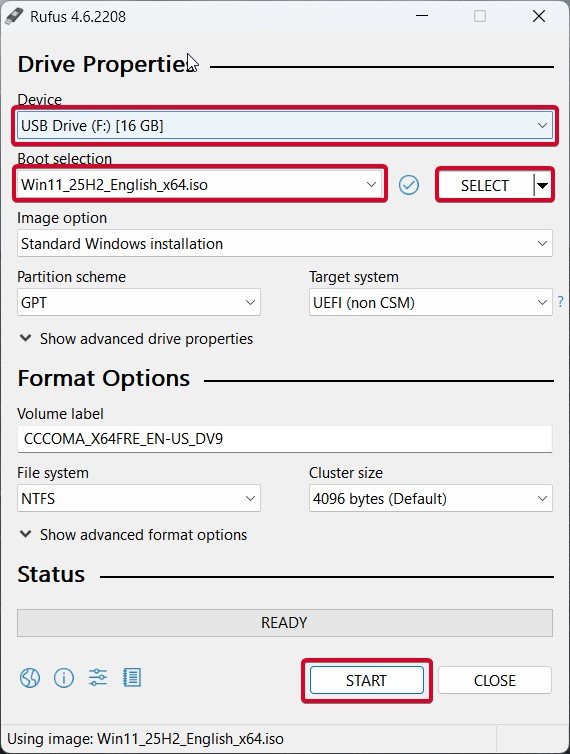
Task: Close the Rufus window with X
Action: 539,16
